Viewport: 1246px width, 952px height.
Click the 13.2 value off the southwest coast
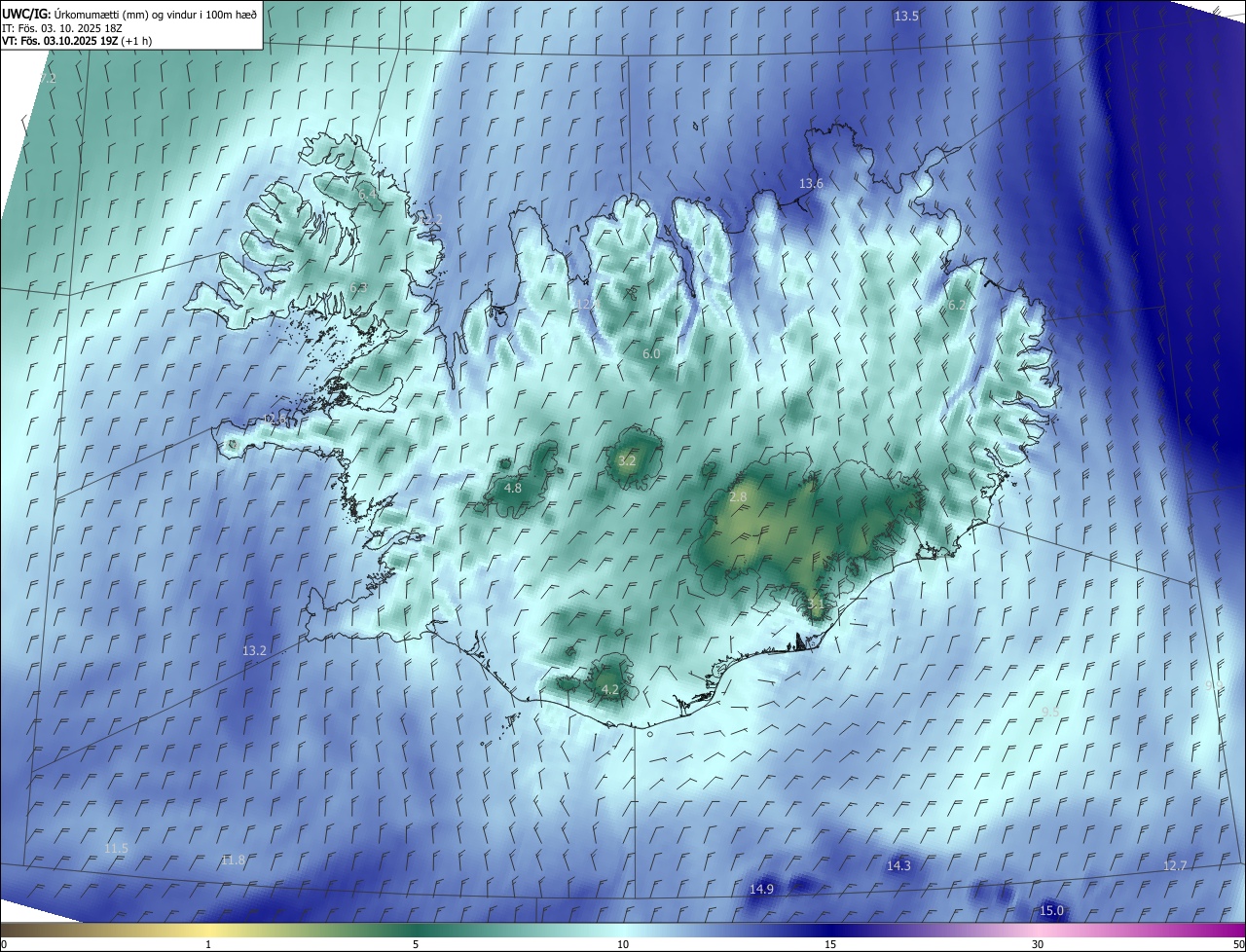(x=254, y=651)
